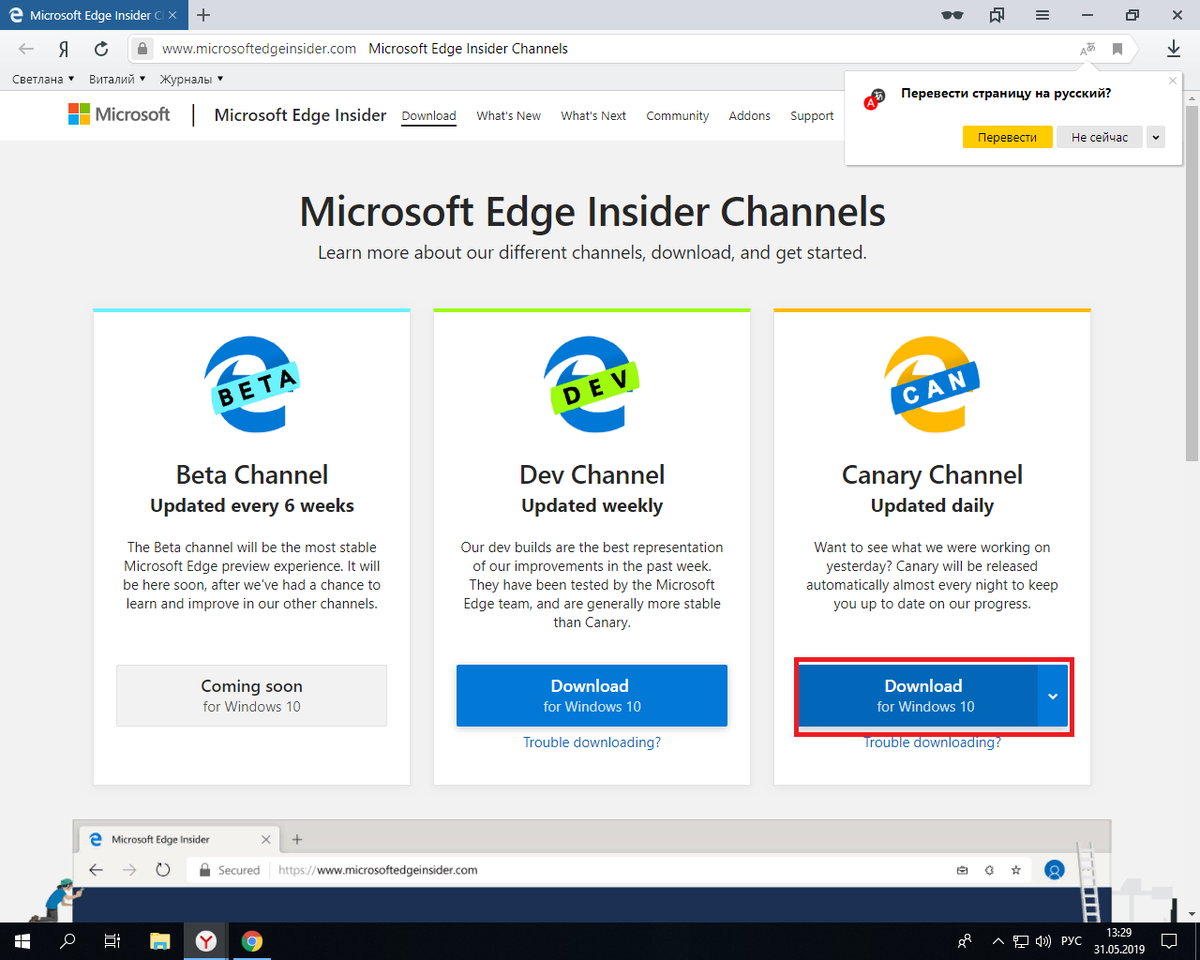Open the volume control icon
This screenshot has height=960, width=1200.
(x=1043, y=941)
